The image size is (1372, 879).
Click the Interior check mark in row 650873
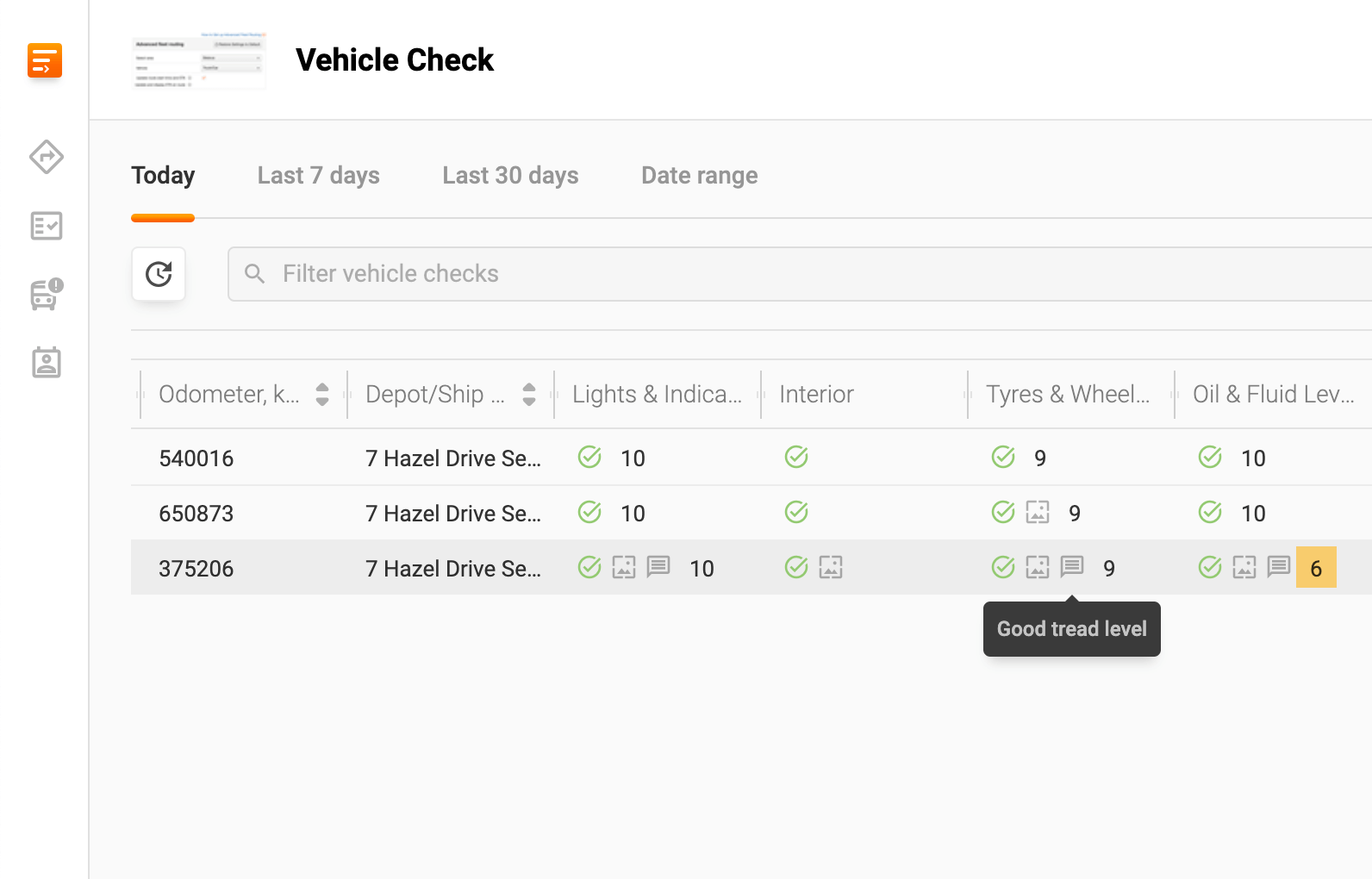click(x=796, y=512)
